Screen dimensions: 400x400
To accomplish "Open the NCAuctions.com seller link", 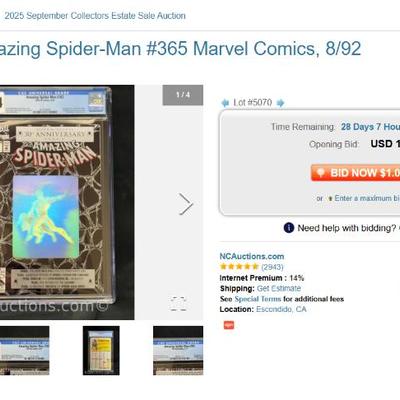I will pyautogui.click(x=252, y=256).
